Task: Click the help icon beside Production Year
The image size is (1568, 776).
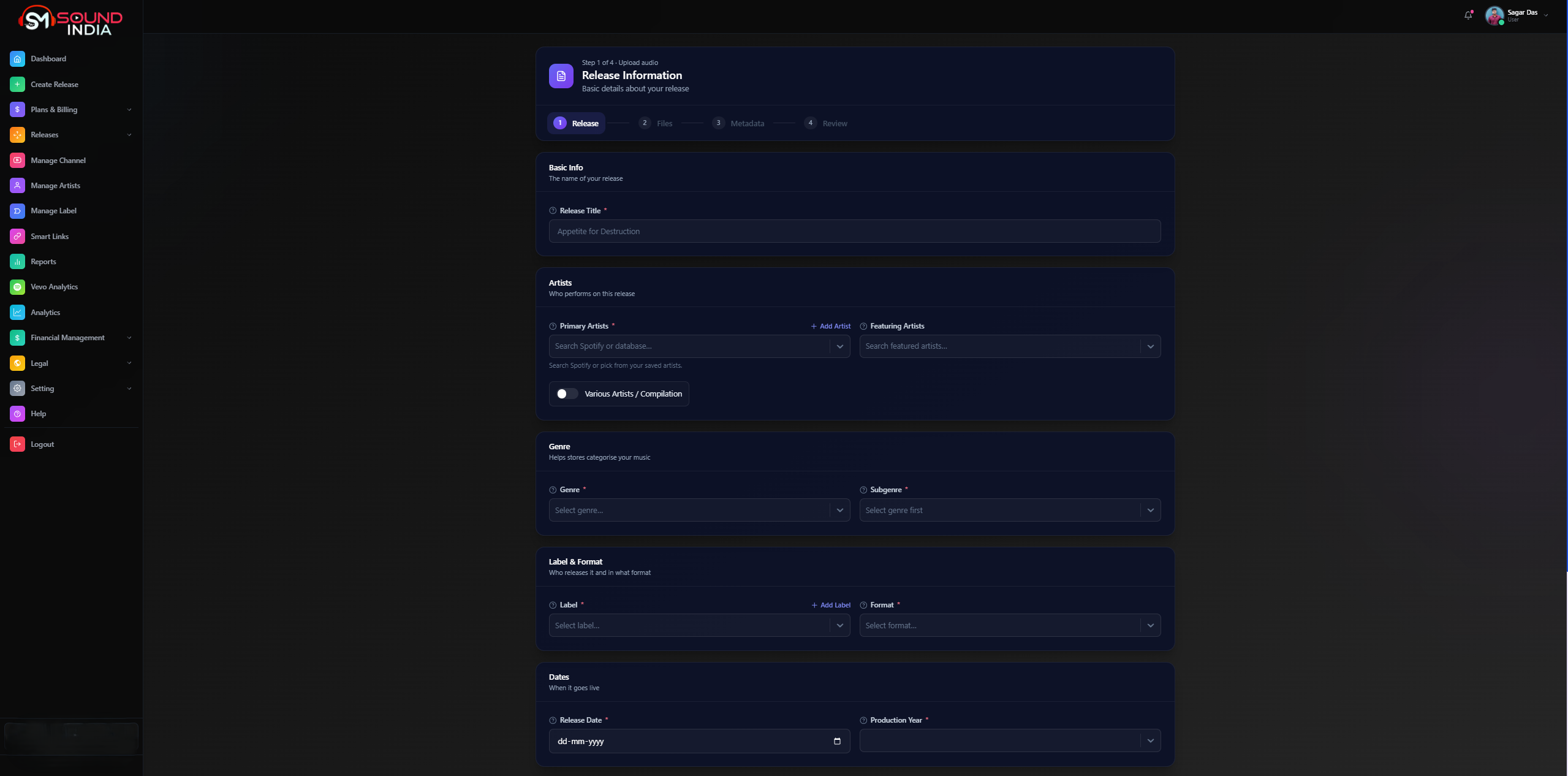Action: 863,720
